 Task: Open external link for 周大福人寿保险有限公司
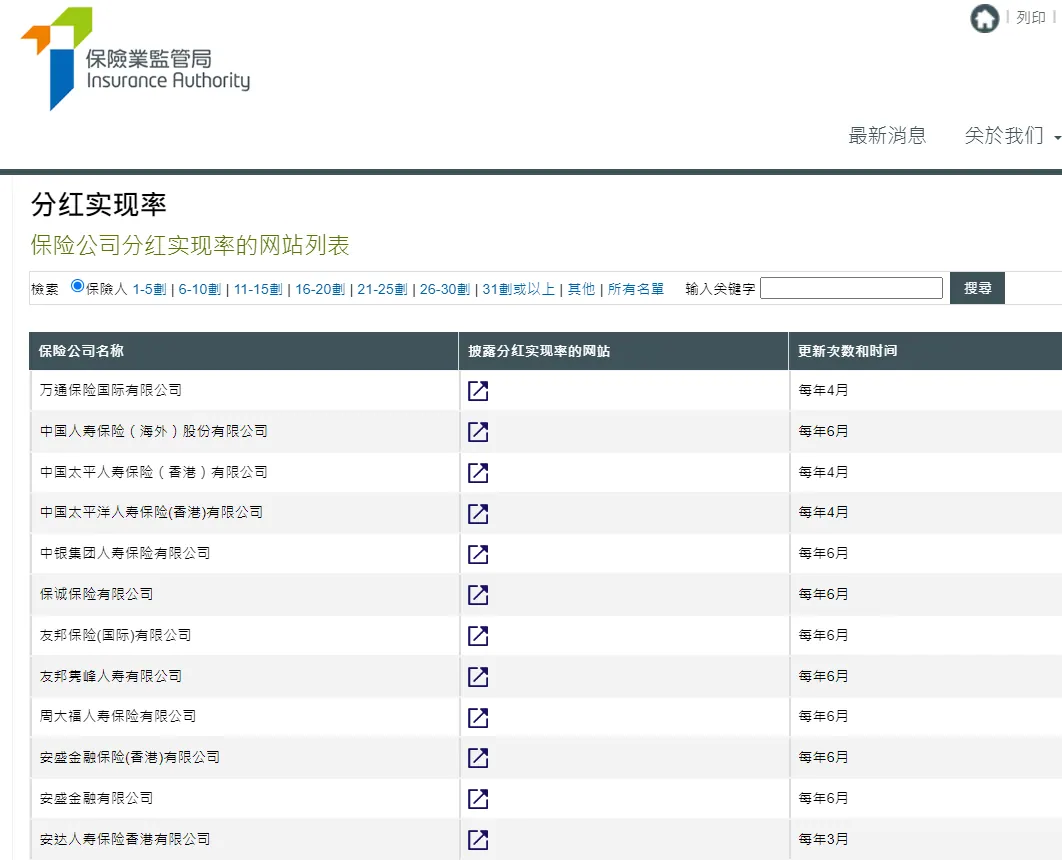tap(478, 717)
